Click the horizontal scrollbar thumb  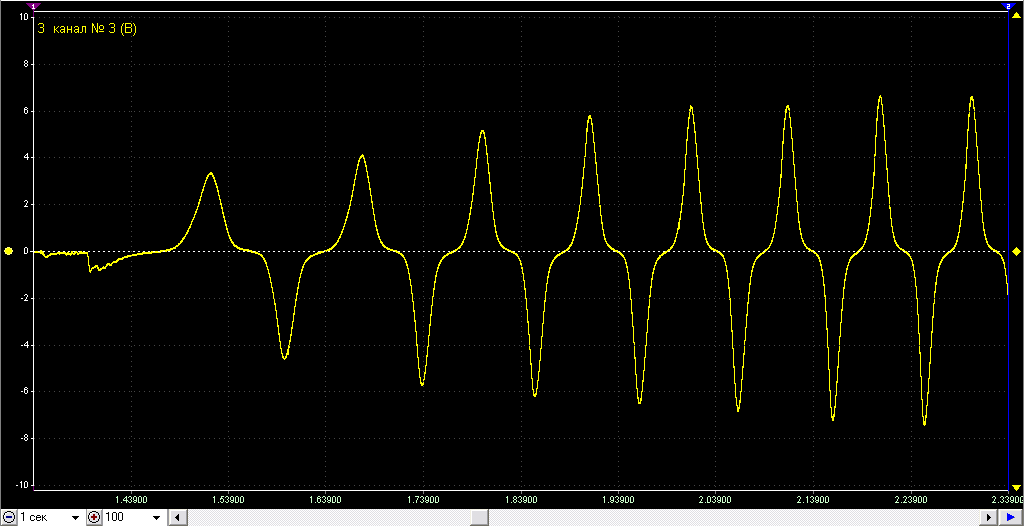[x=479, y=518]
